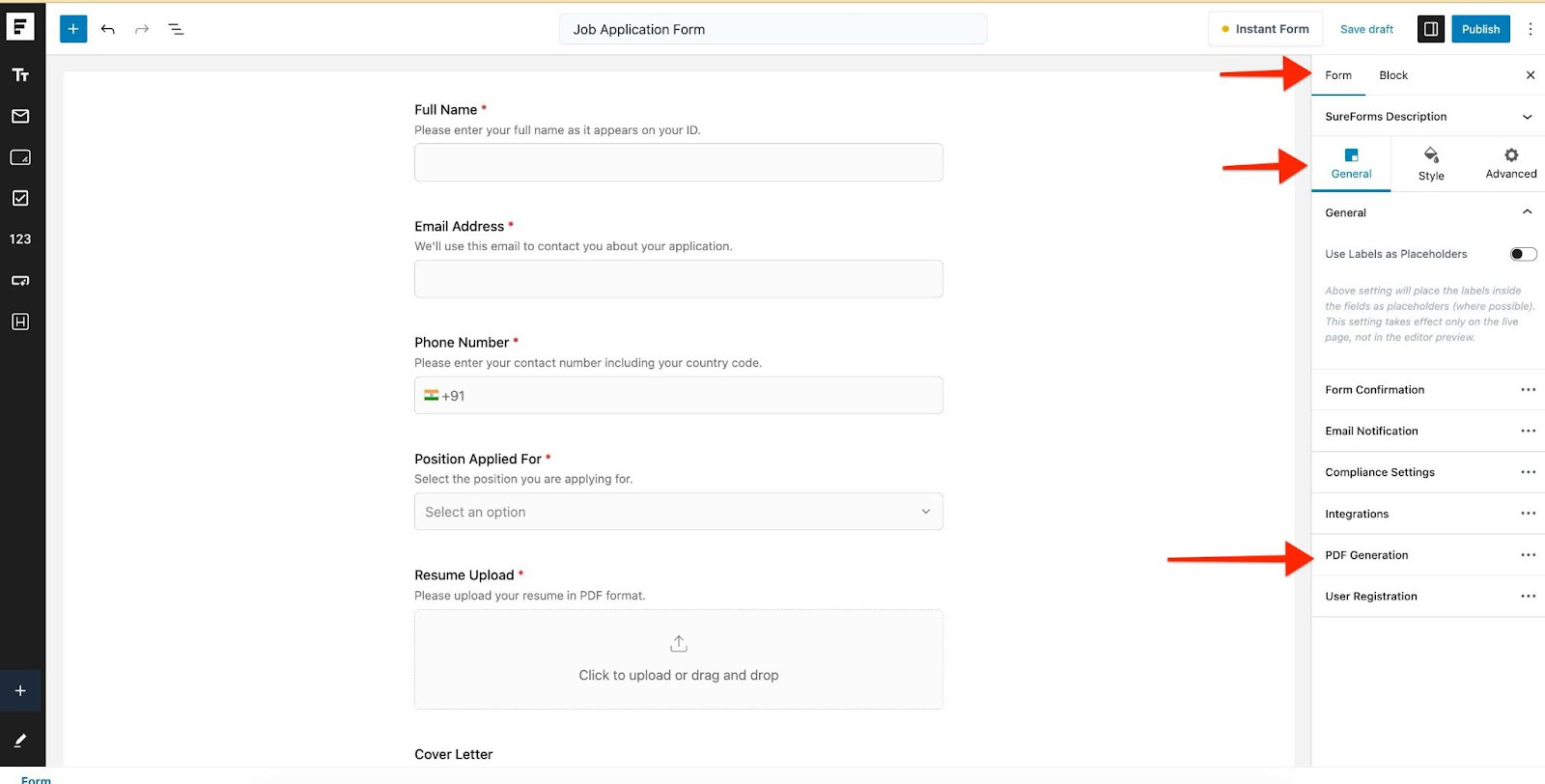The width and height of the screenshot is (1545, 784).
Task: Open Compliance Settings options dots
Action: click(1528, 472)
